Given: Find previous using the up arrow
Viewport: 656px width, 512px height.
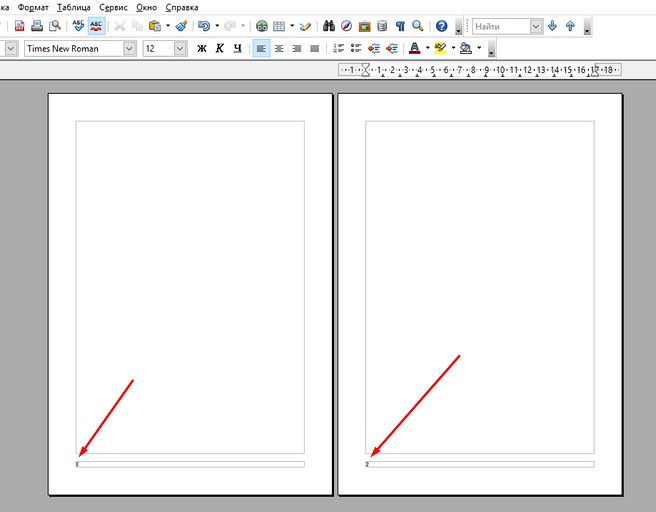Looking at the screenshot, I should point(570,26).
